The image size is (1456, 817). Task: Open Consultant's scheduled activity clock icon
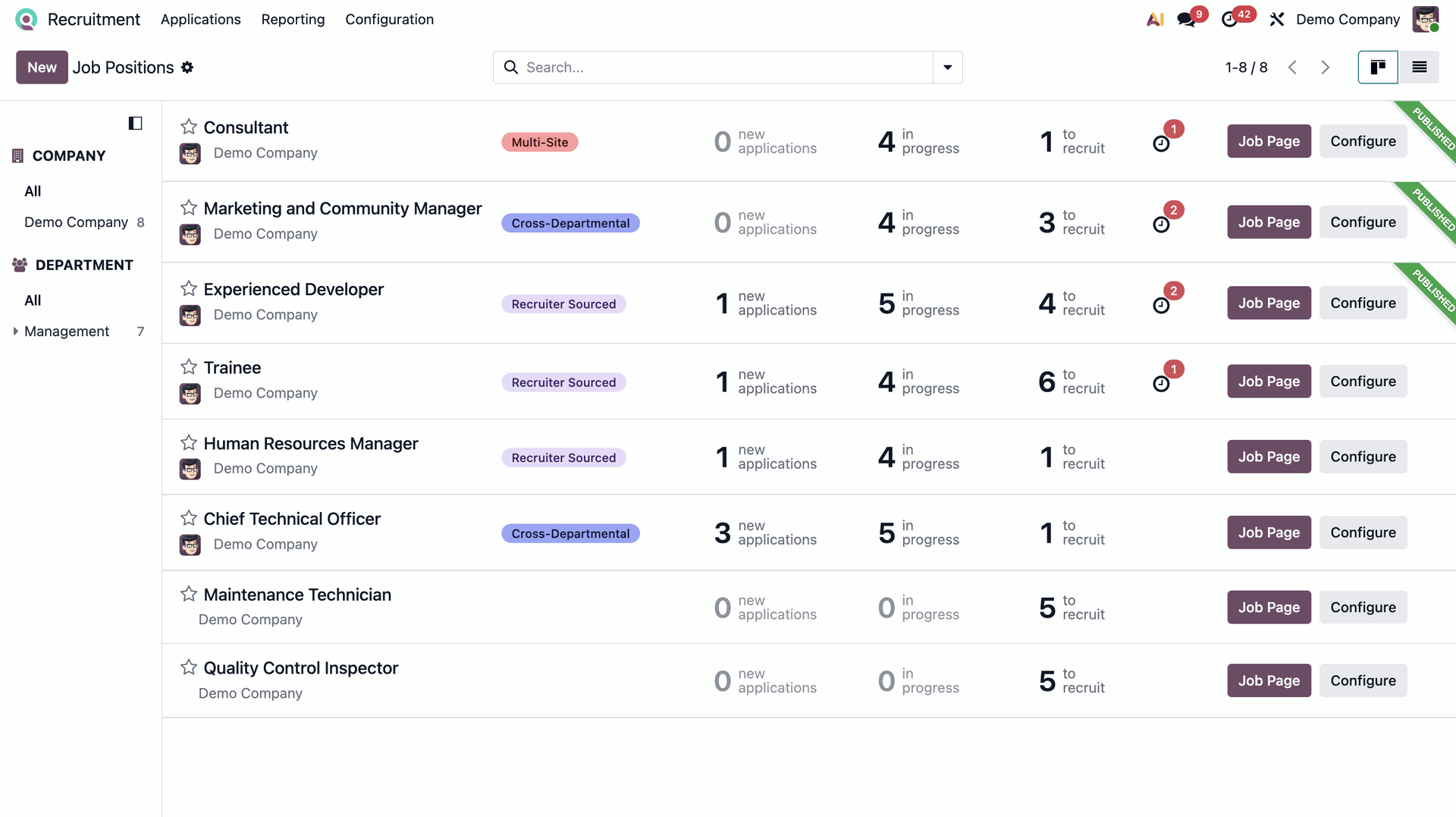(x=1161, y=143)
